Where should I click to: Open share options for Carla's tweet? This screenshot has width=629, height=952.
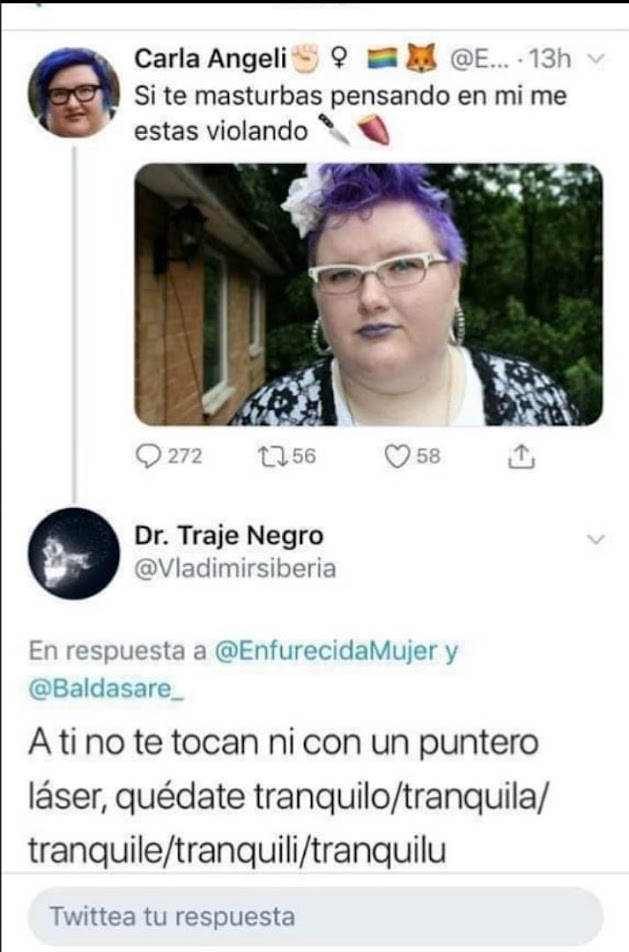[521, 457]
